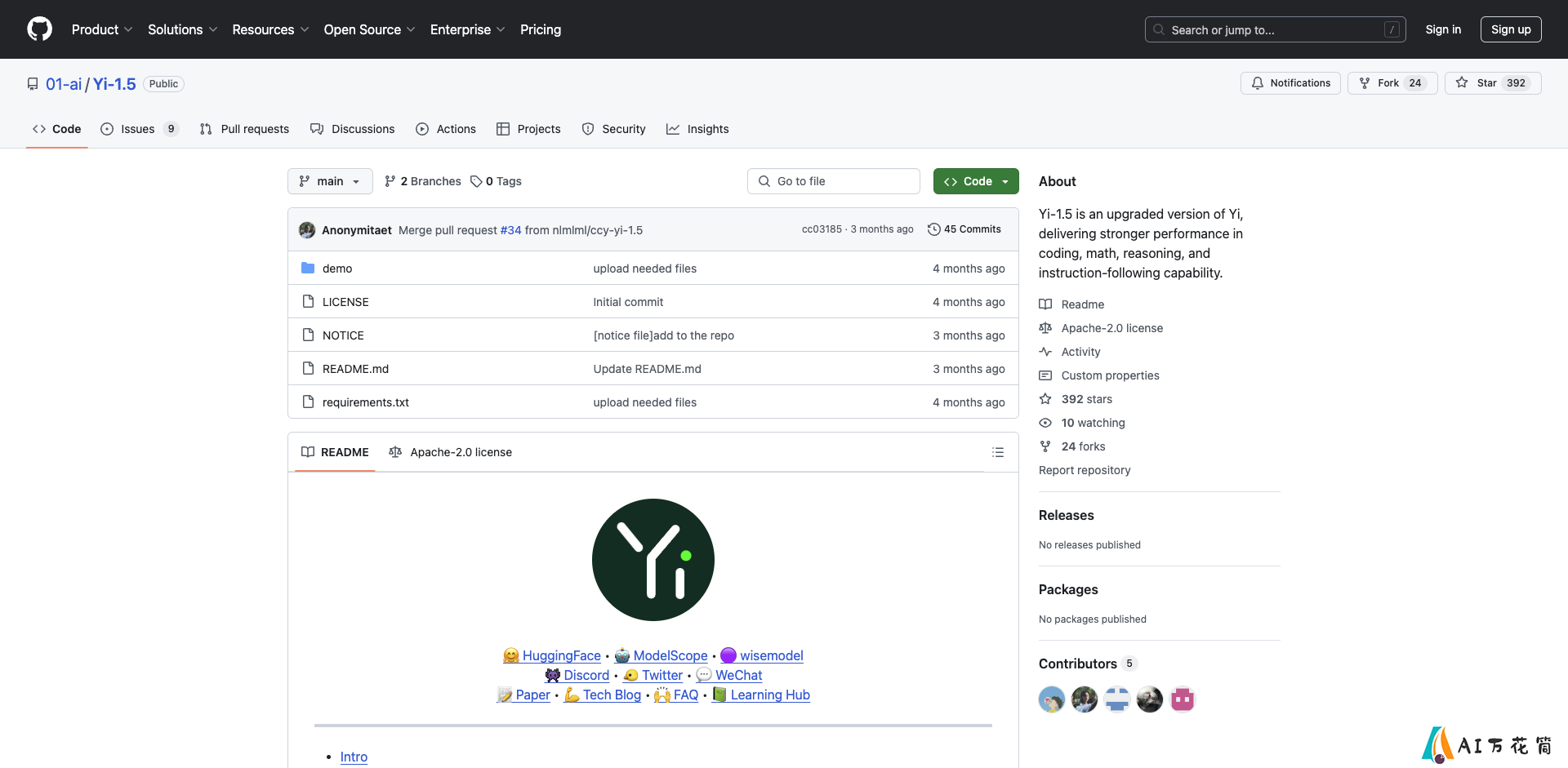Open the Discord link
This screenshot has width=1568, height=768.
coord(577,675)
